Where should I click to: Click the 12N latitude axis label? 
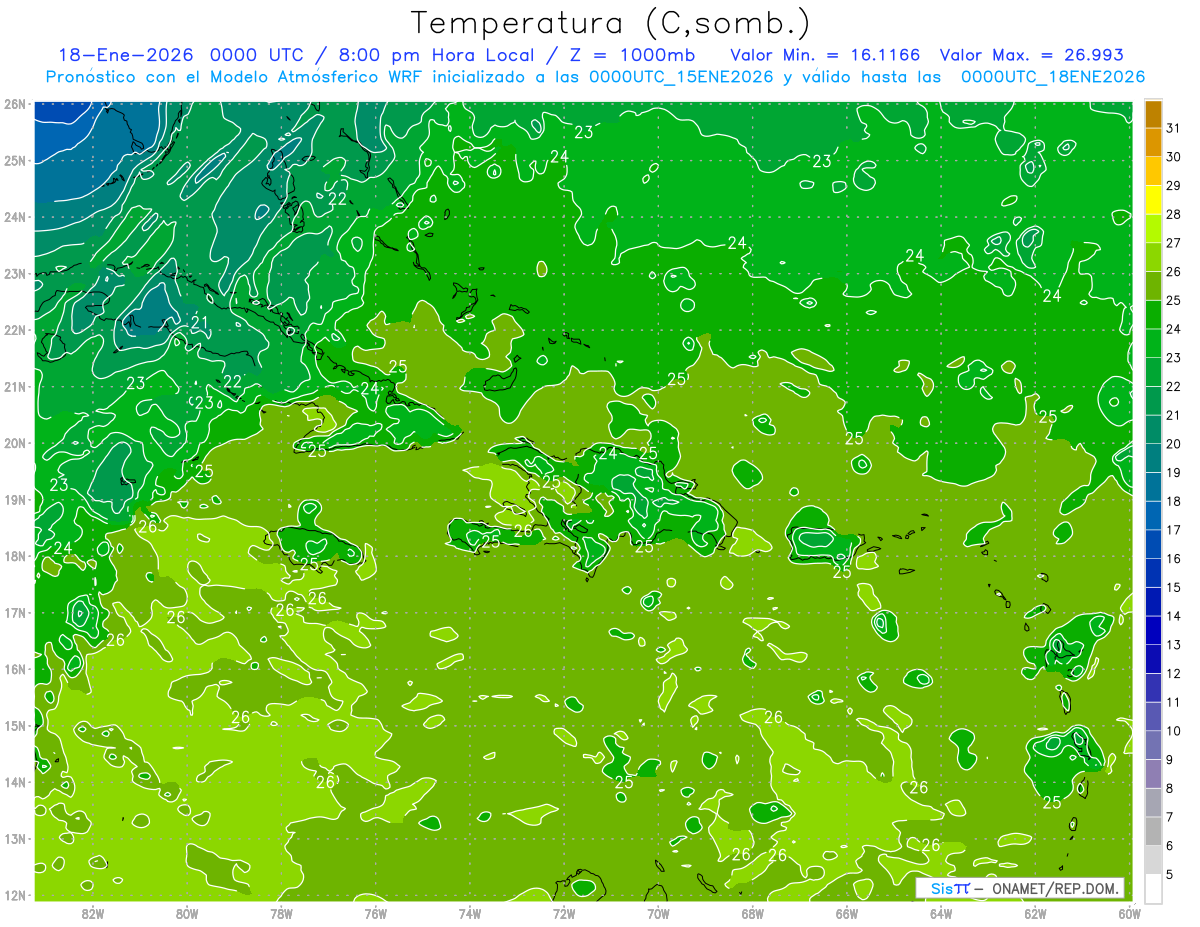(14, 895)
